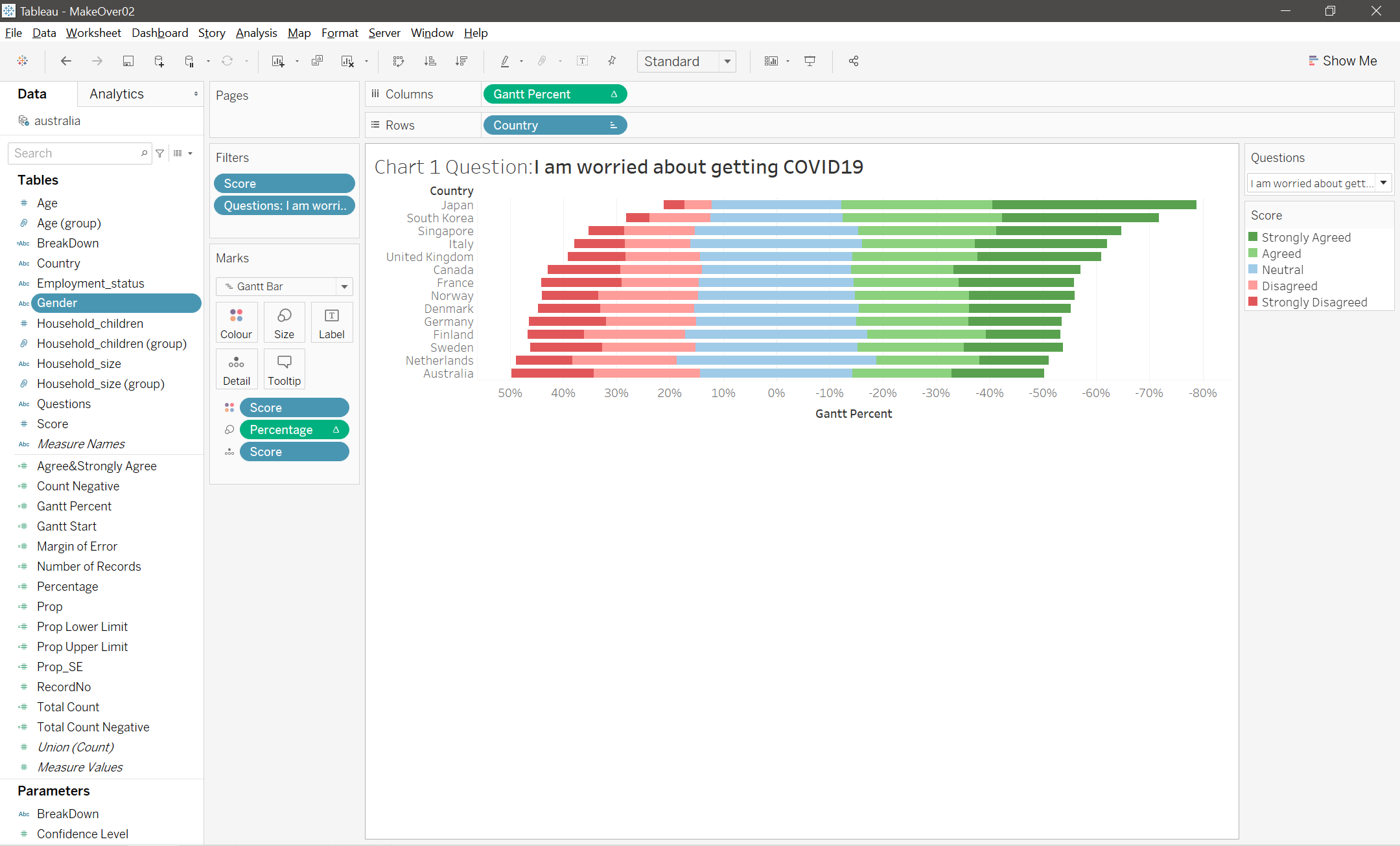Click the Swap rows and columns icon
Screen dimensions: 1400x846
tap(399, 61)
